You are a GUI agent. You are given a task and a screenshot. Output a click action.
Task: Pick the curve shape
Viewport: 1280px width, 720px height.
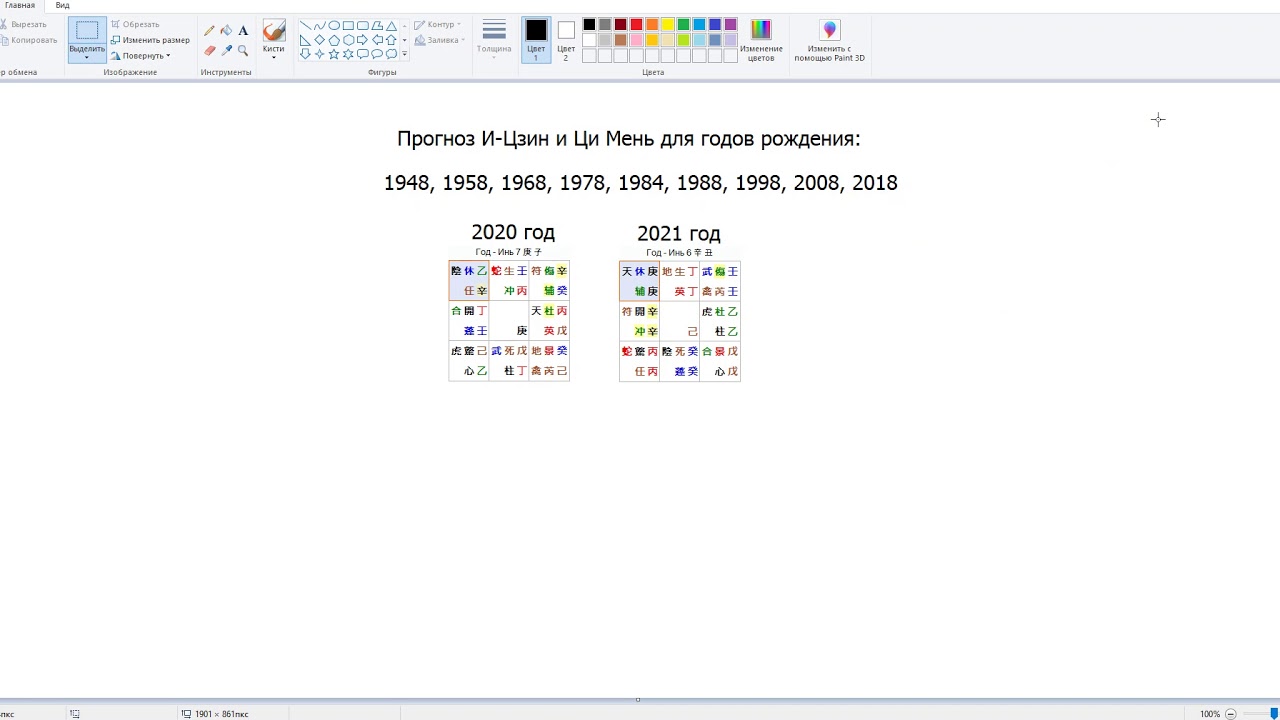[319, 26]
